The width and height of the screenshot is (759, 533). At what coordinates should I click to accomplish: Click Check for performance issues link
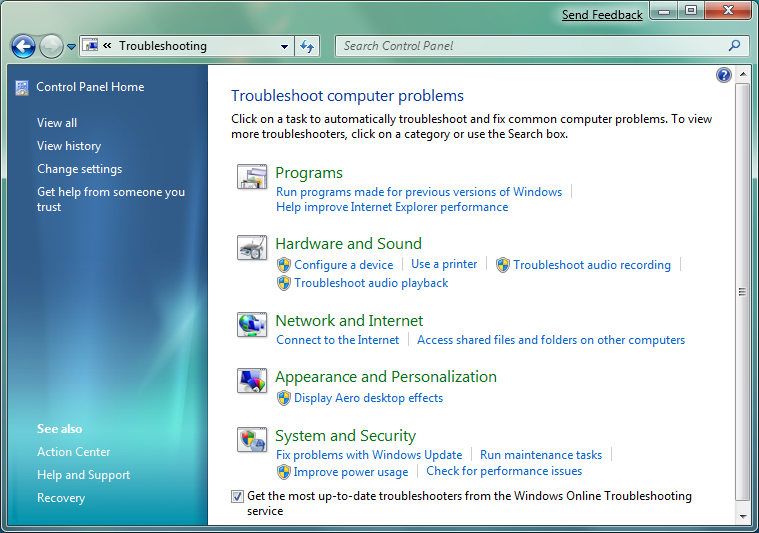[x=504, y=471]
